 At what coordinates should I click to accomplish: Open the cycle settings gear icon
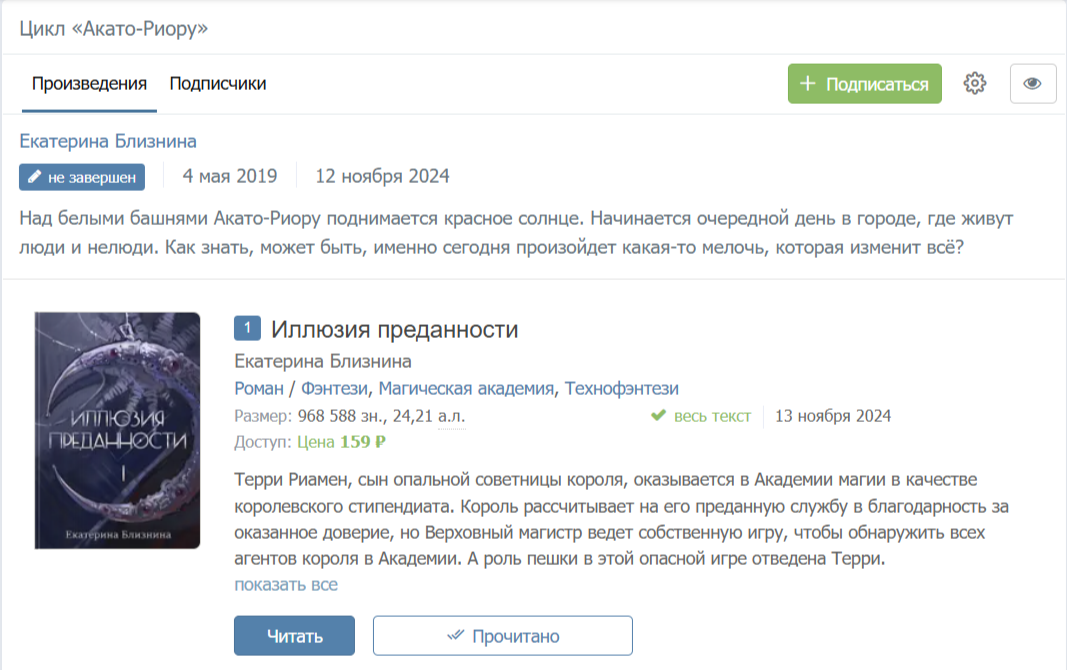pos(975,84)
